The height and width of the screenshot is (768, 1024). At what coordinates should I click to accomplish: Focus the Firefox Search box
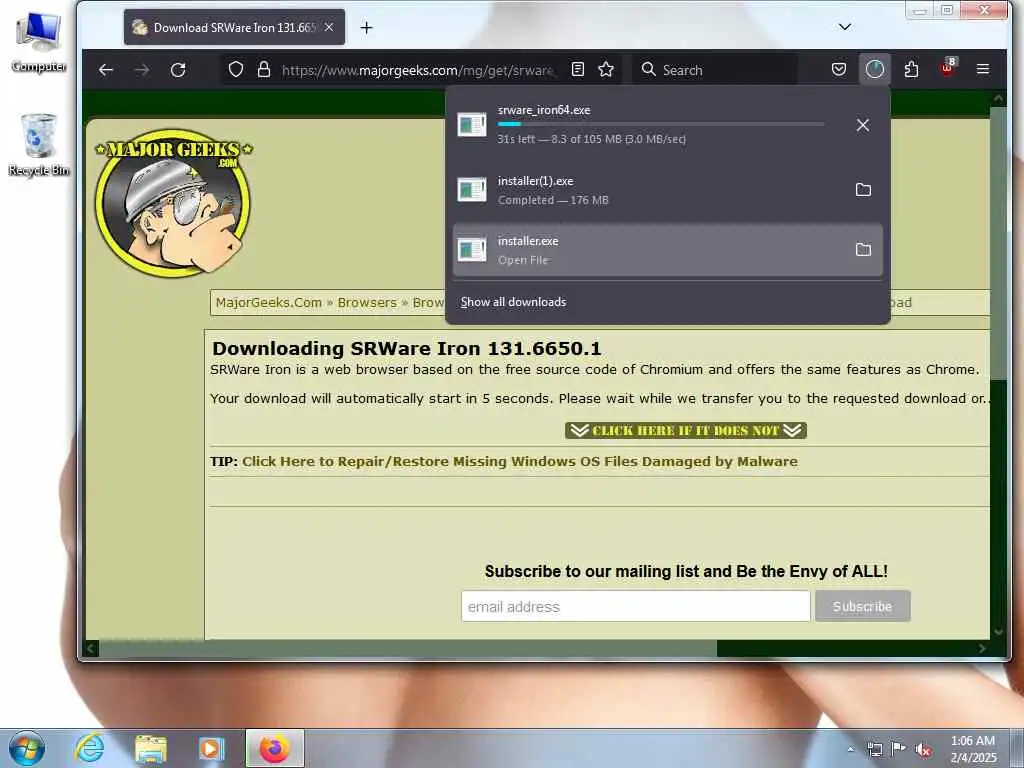(x=714, y=70)
